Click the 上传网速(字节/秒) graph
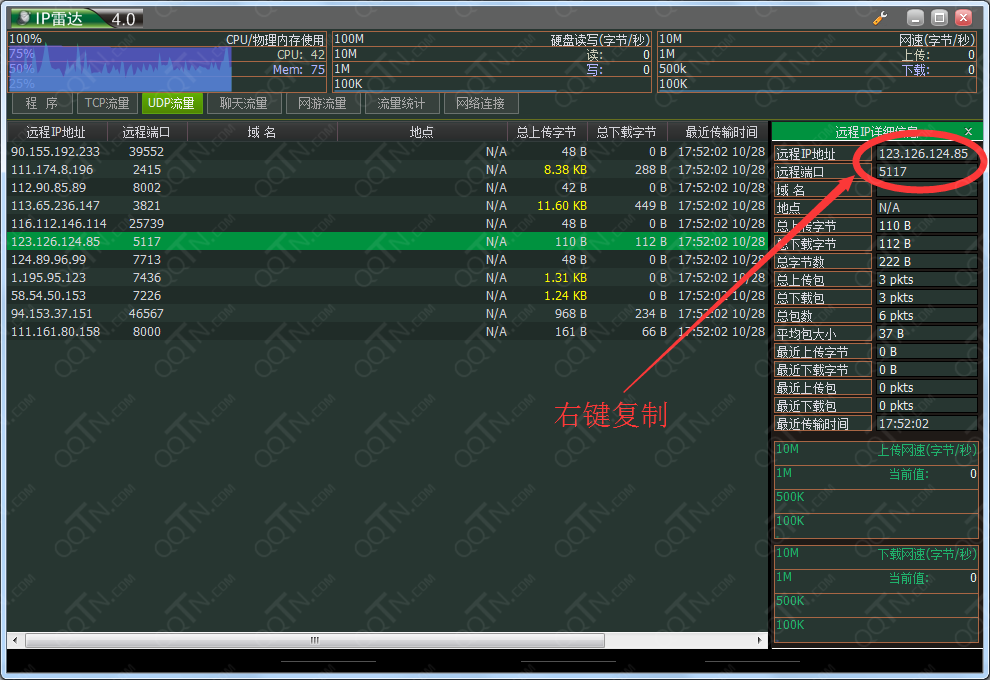This screenshot has width=990, height=680. click(876, 490)
